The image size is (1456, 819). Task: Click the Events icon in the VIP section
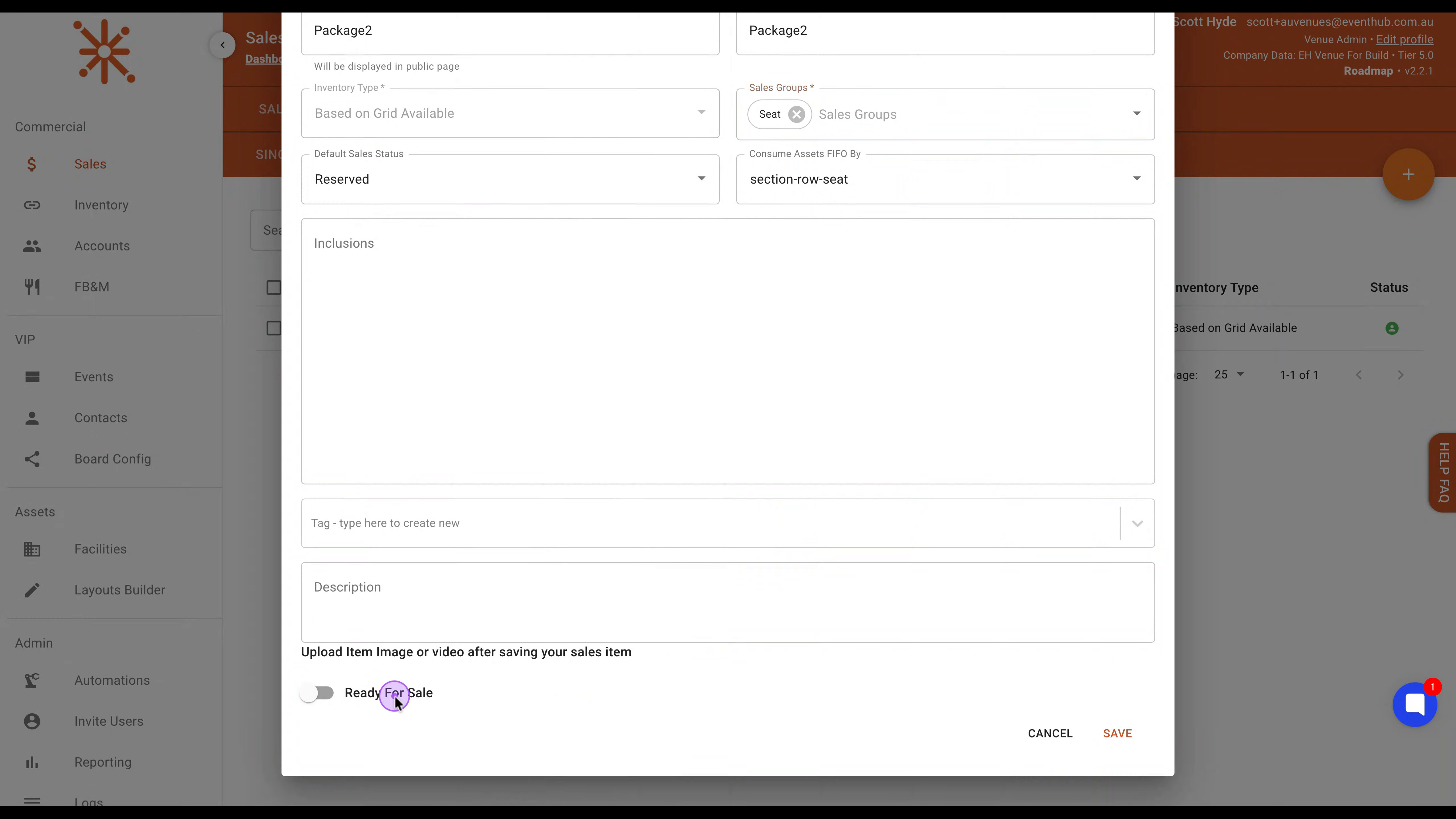pyautogui.click(x=32, y=377)
